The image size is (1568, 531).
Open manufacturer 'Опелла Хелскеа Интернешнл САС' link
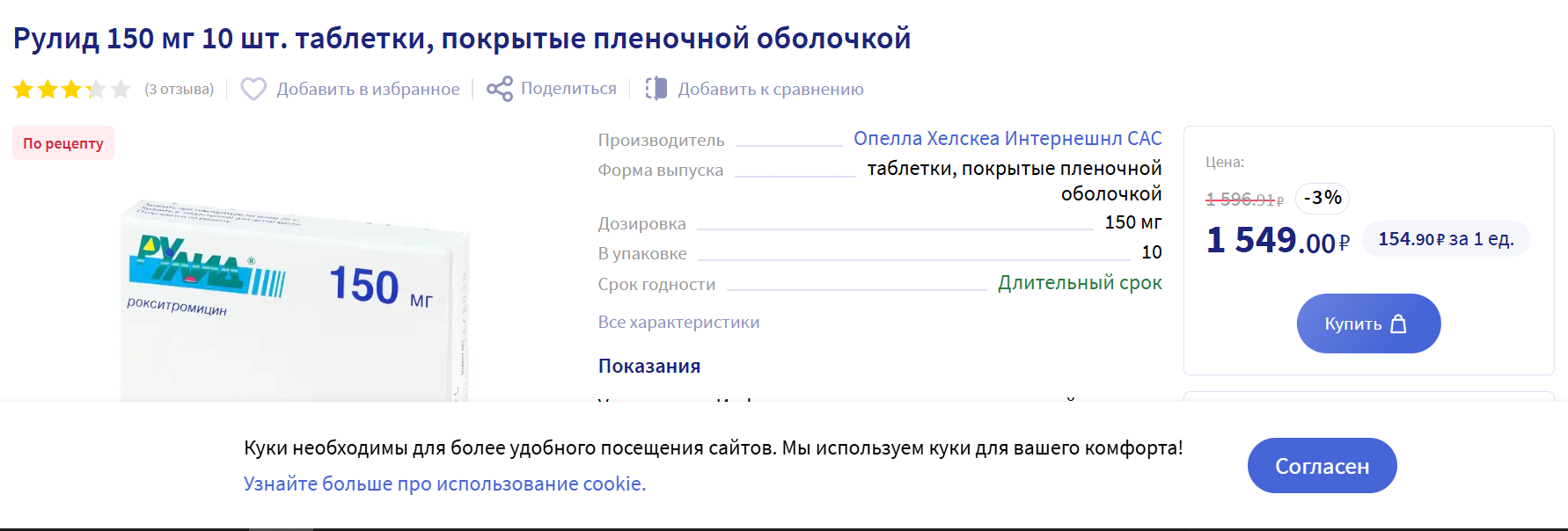click(1007, 138)
